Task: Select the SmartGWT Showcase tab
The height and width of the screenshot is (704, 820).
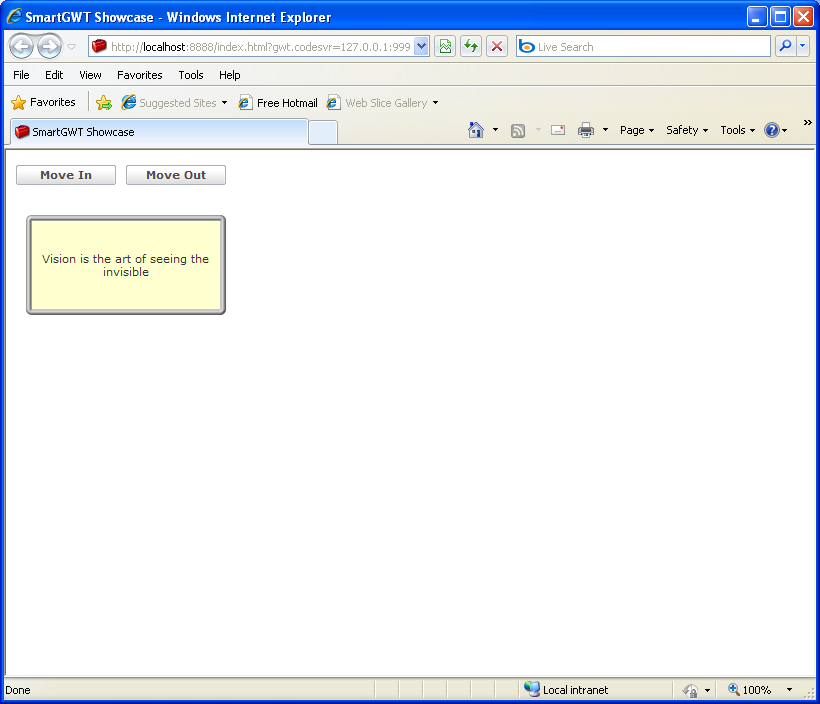Action: pos(159,132)
